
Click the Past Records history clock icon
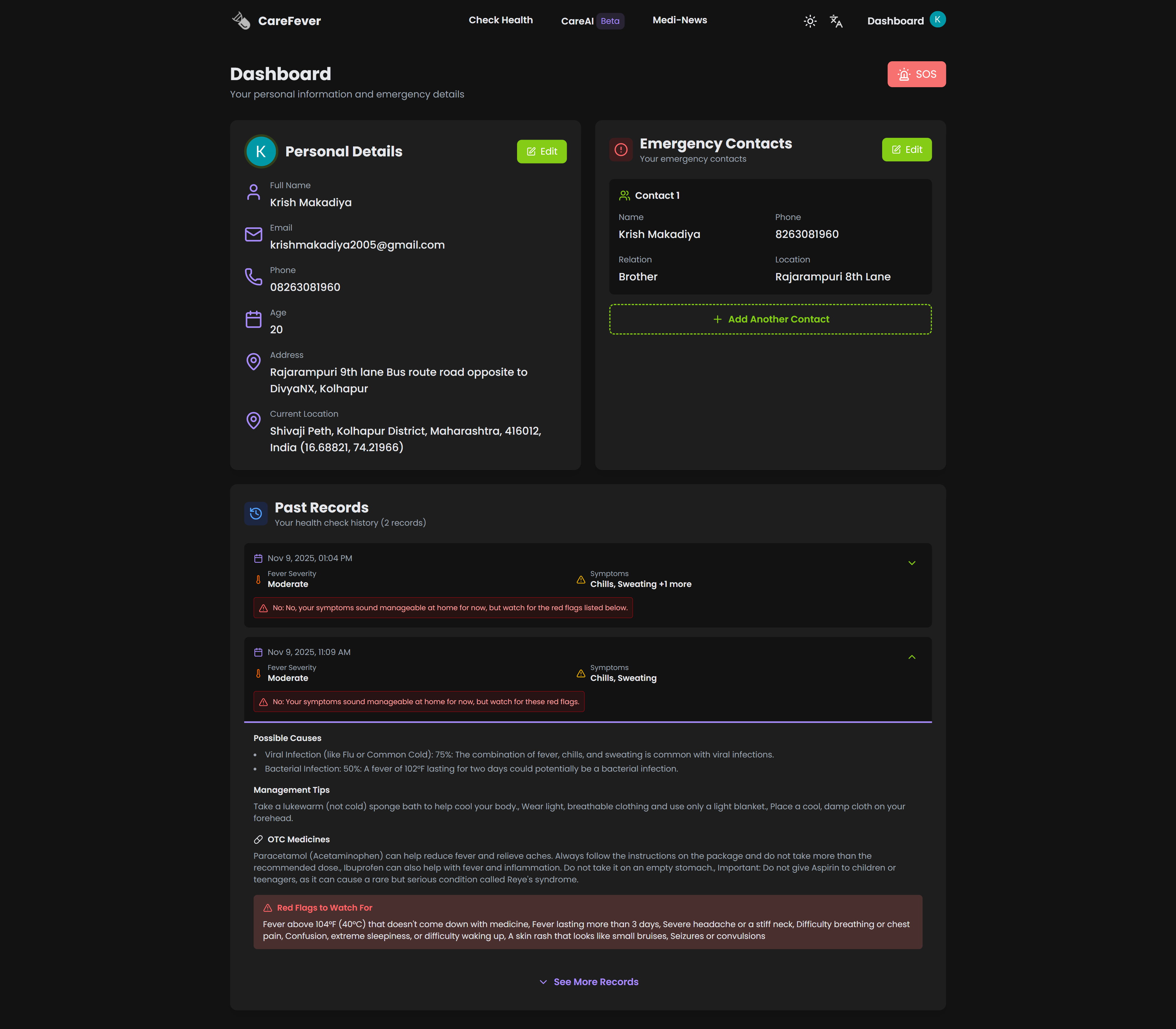point(256,513)
